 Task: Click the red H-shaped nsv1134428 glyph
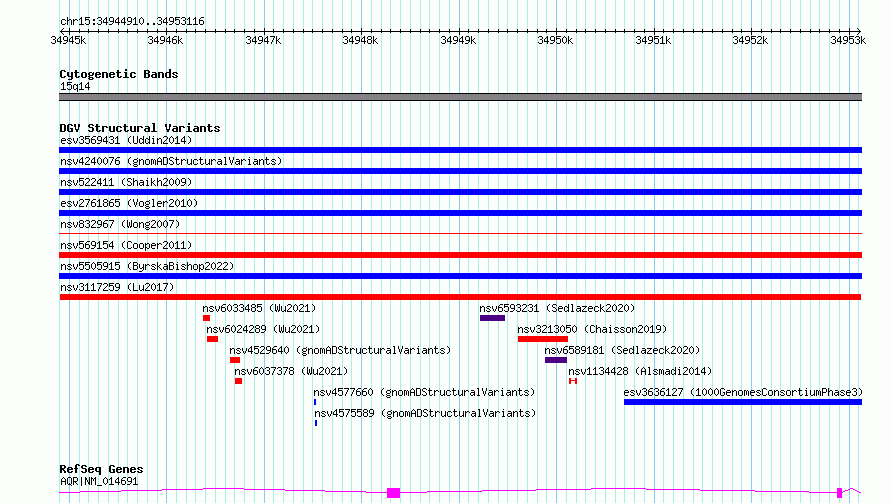[573, 381]
